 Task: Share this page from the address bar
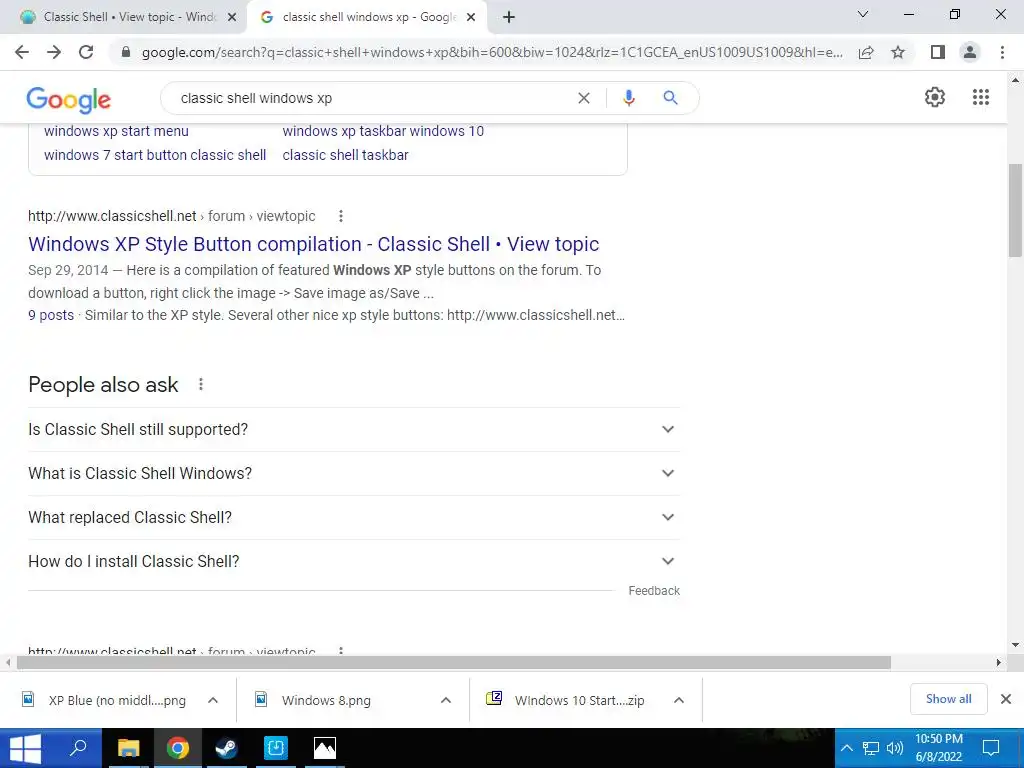click(866, 52)
